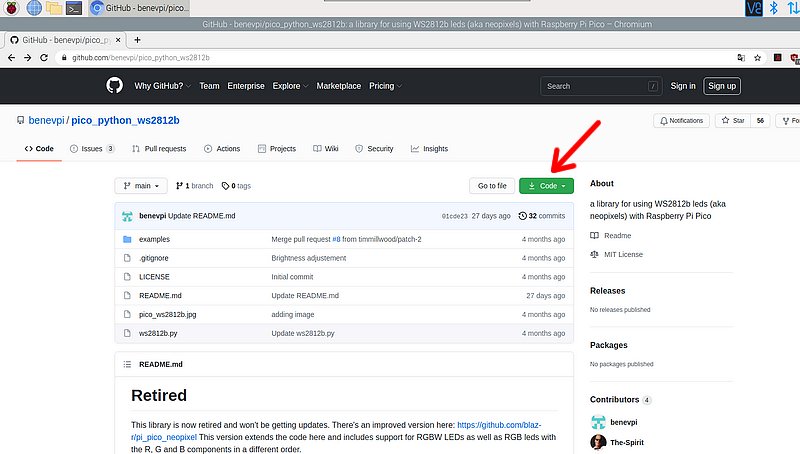Click the The-Spirit contributor avatar

tap(598, 442)
